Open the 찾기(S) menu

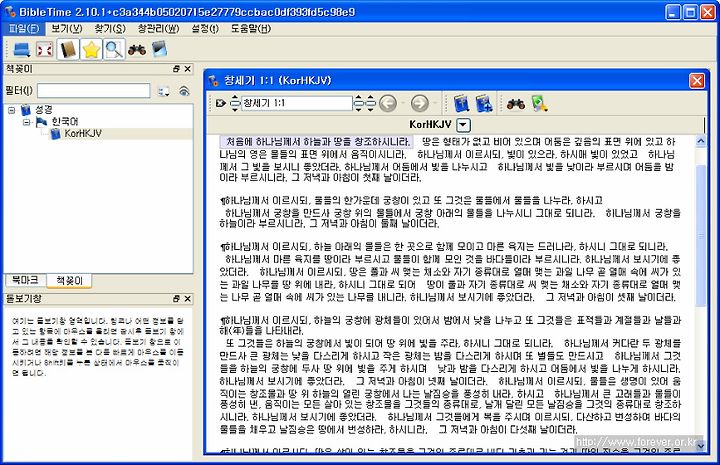click(110, 28)
